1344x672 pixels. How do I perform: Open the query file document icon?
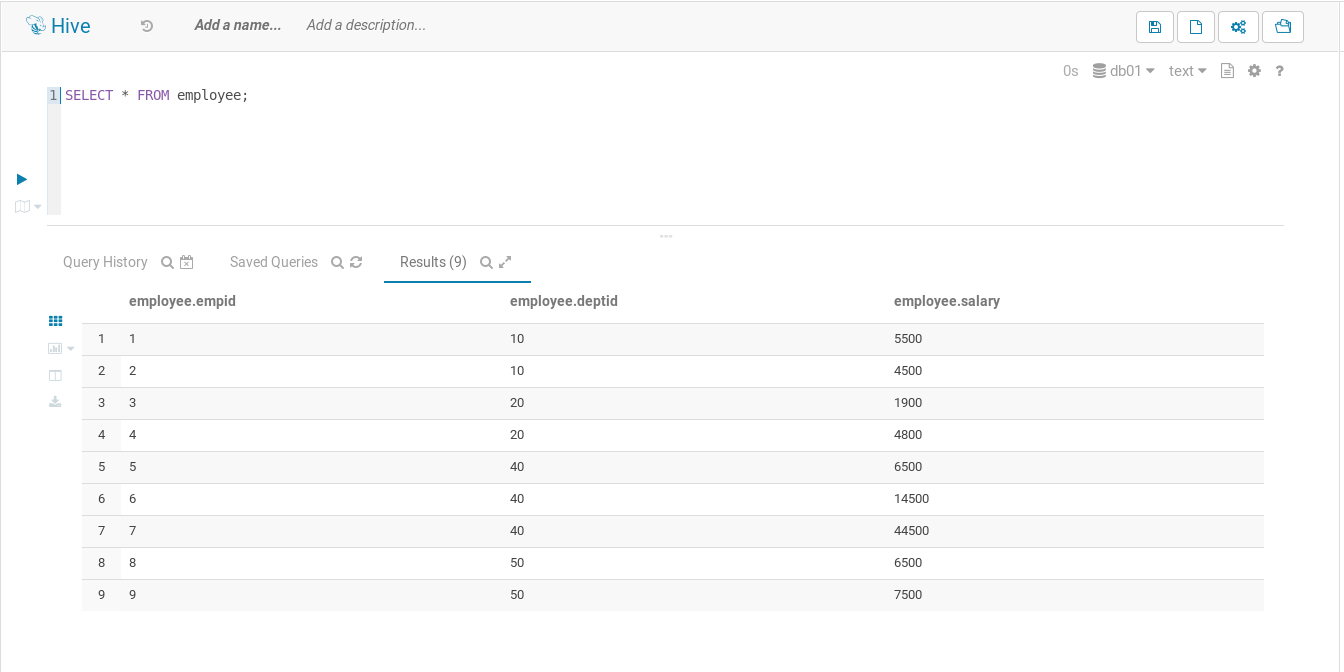[x=1228, y=71]
